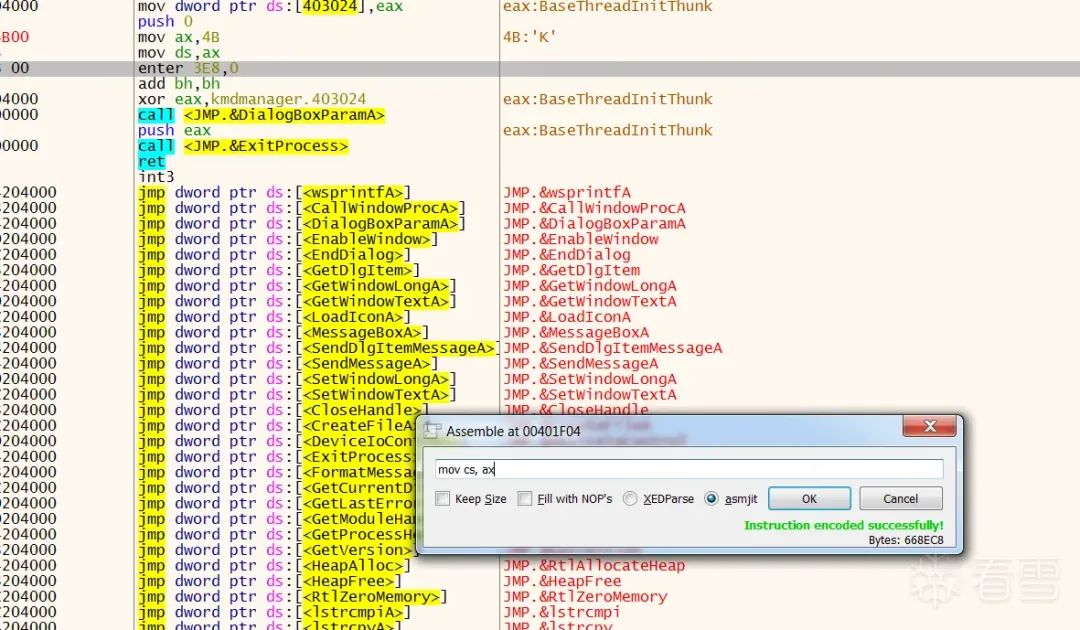Select the jmp to <GetVersion> row
The height and width of the screenshot is (630, 1080).
276,549
